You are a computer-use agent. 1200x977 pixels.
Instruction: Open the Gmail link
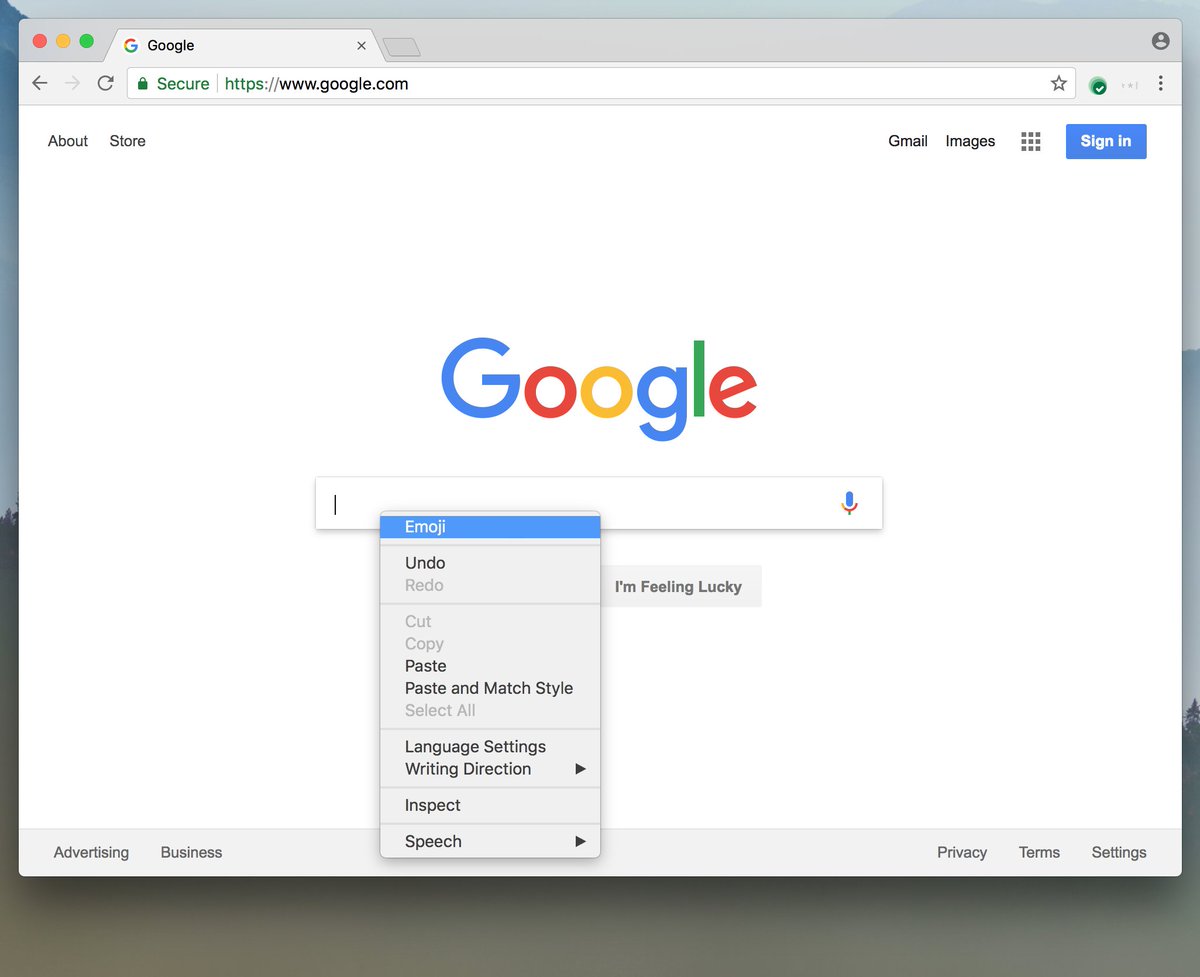pyautogui.click(x=908, y=141)
